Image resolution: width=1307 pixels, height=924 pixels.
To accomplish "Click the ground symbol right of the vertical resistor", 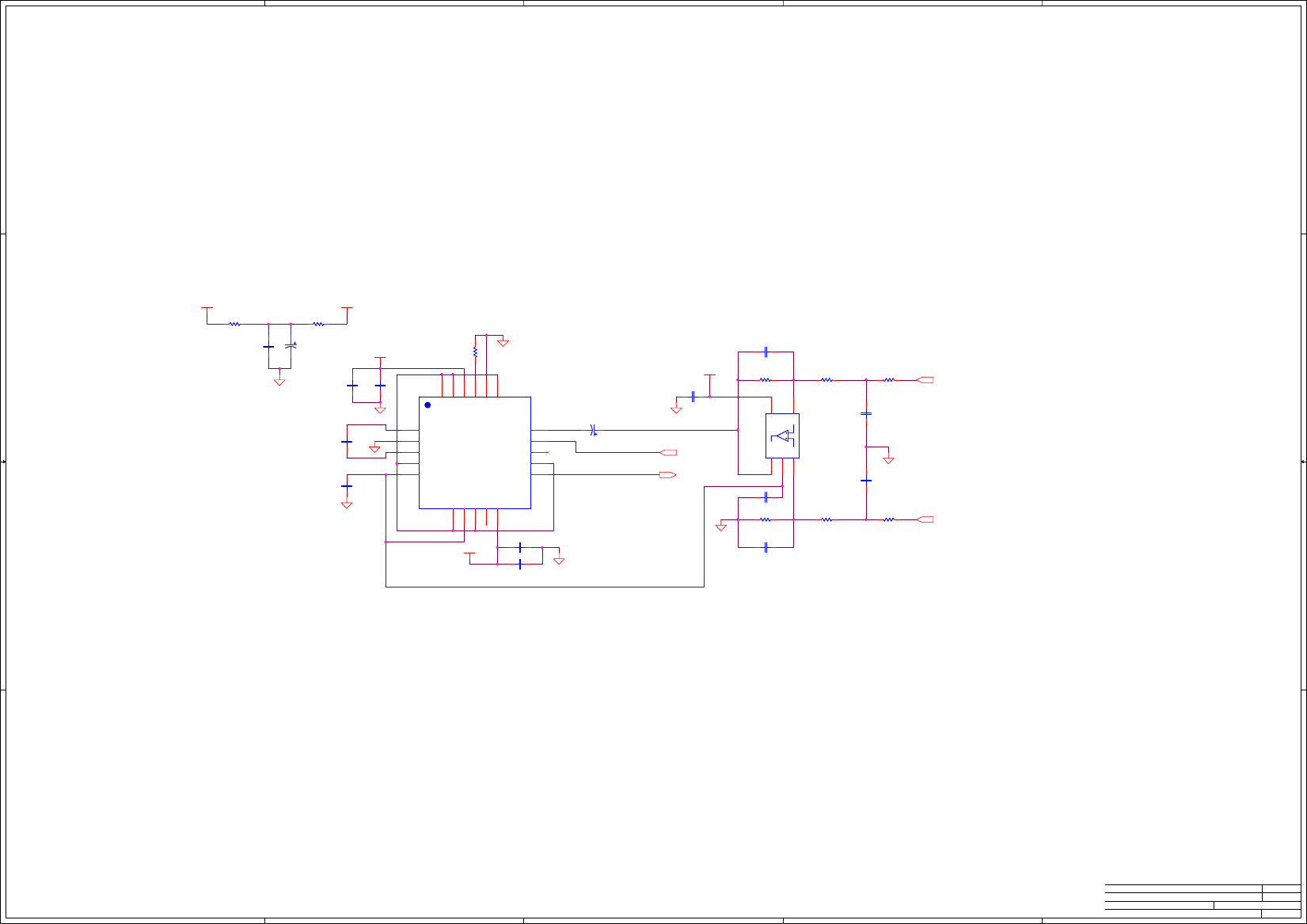I will pyautogui.click(x=503, y=343).
